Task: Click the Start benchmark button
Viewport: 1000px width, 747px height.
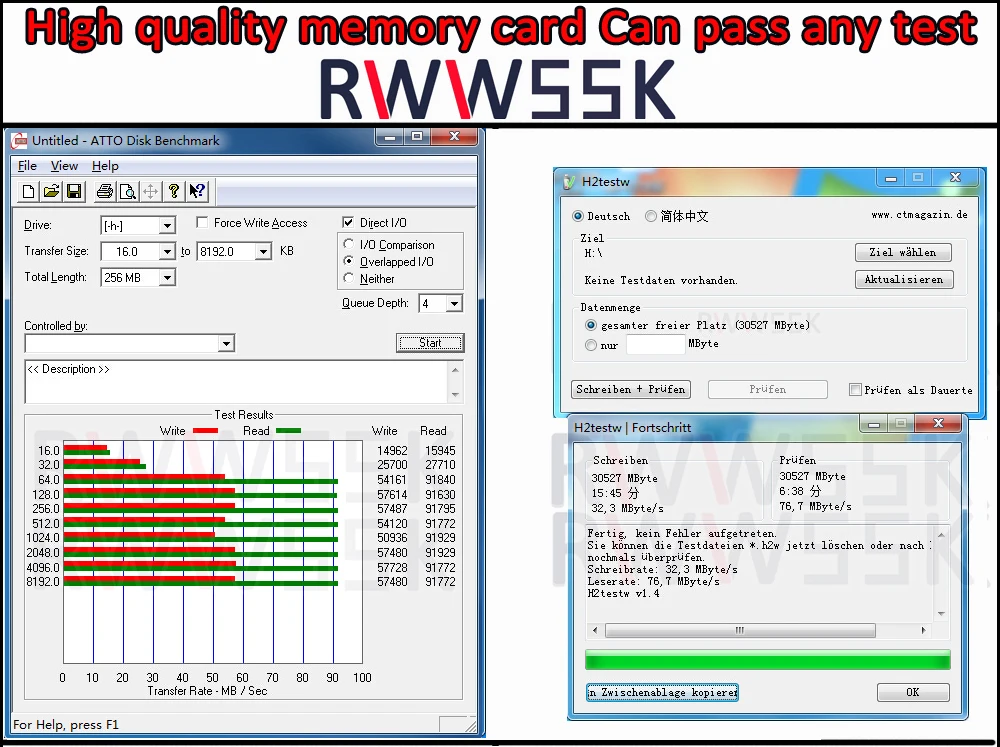Action: pyautogui.click(x=430, y=343)
